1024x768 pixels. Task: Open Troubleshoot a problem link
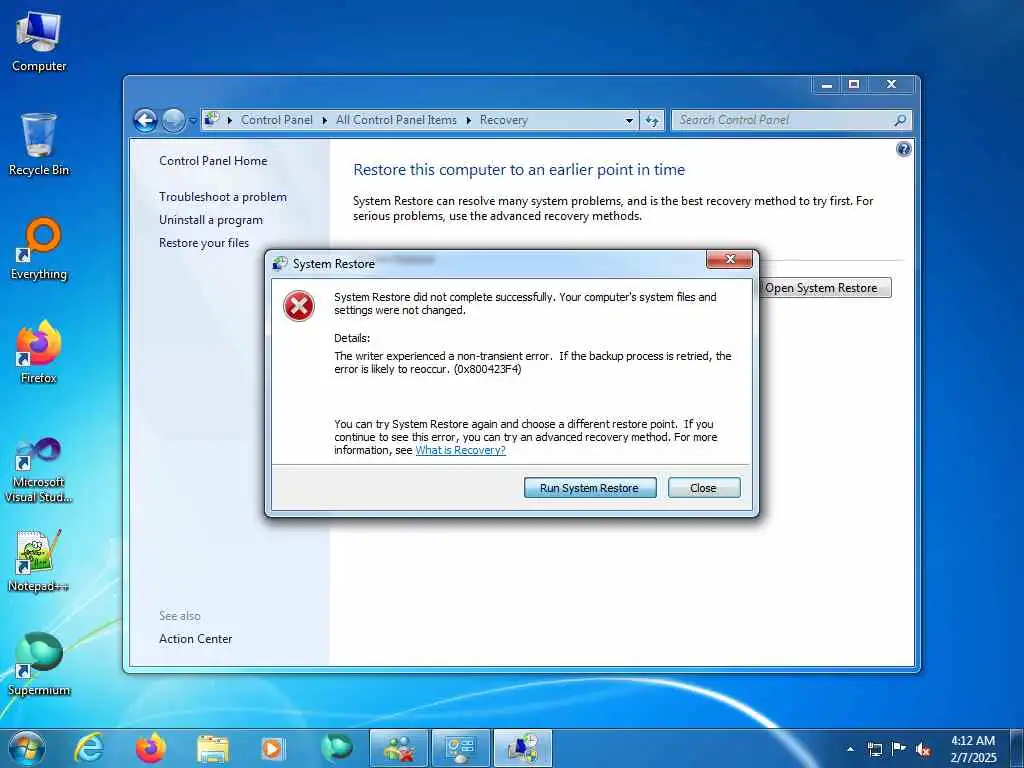(223, 197)
